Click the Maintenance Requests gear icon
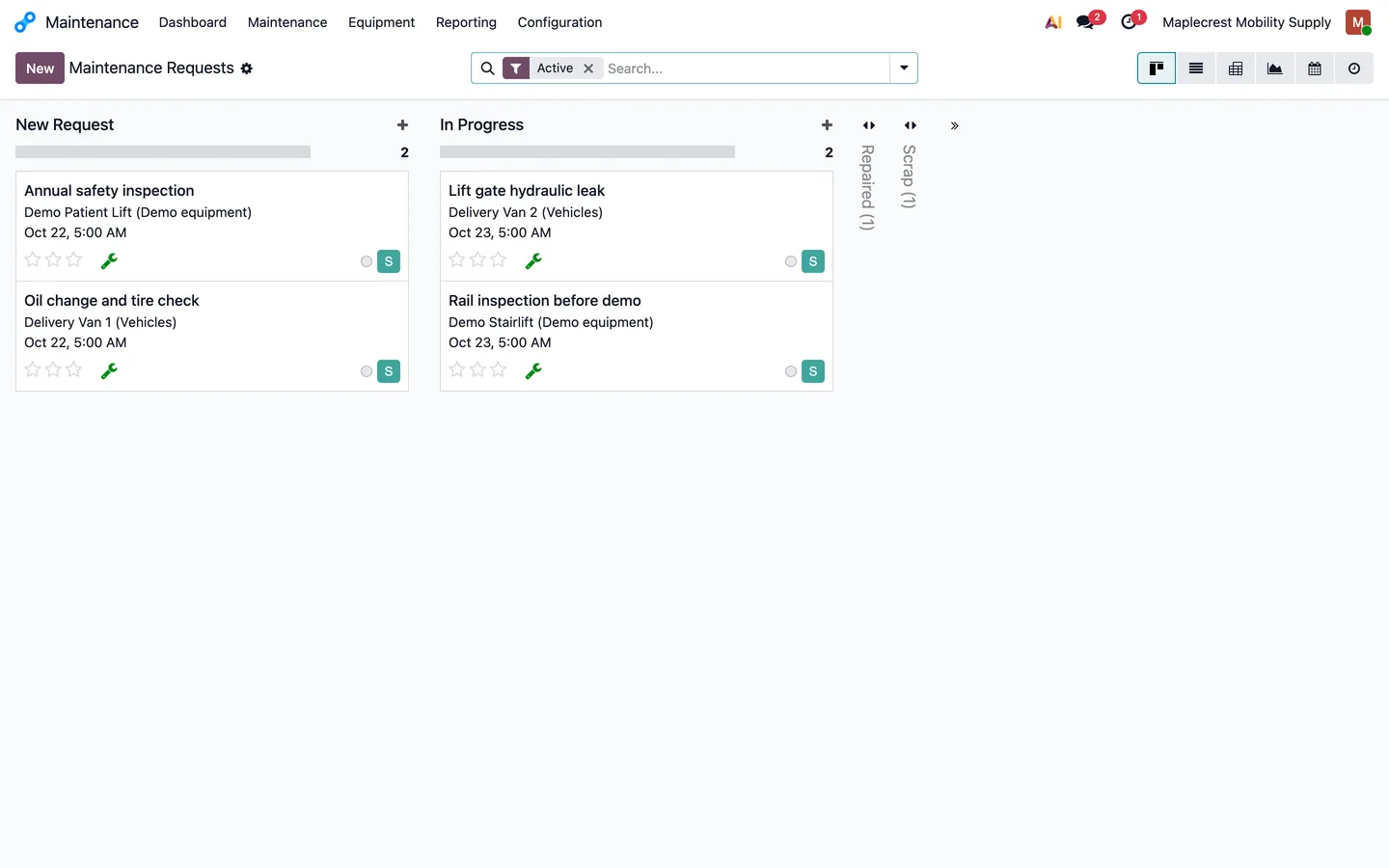 (247, 68)
